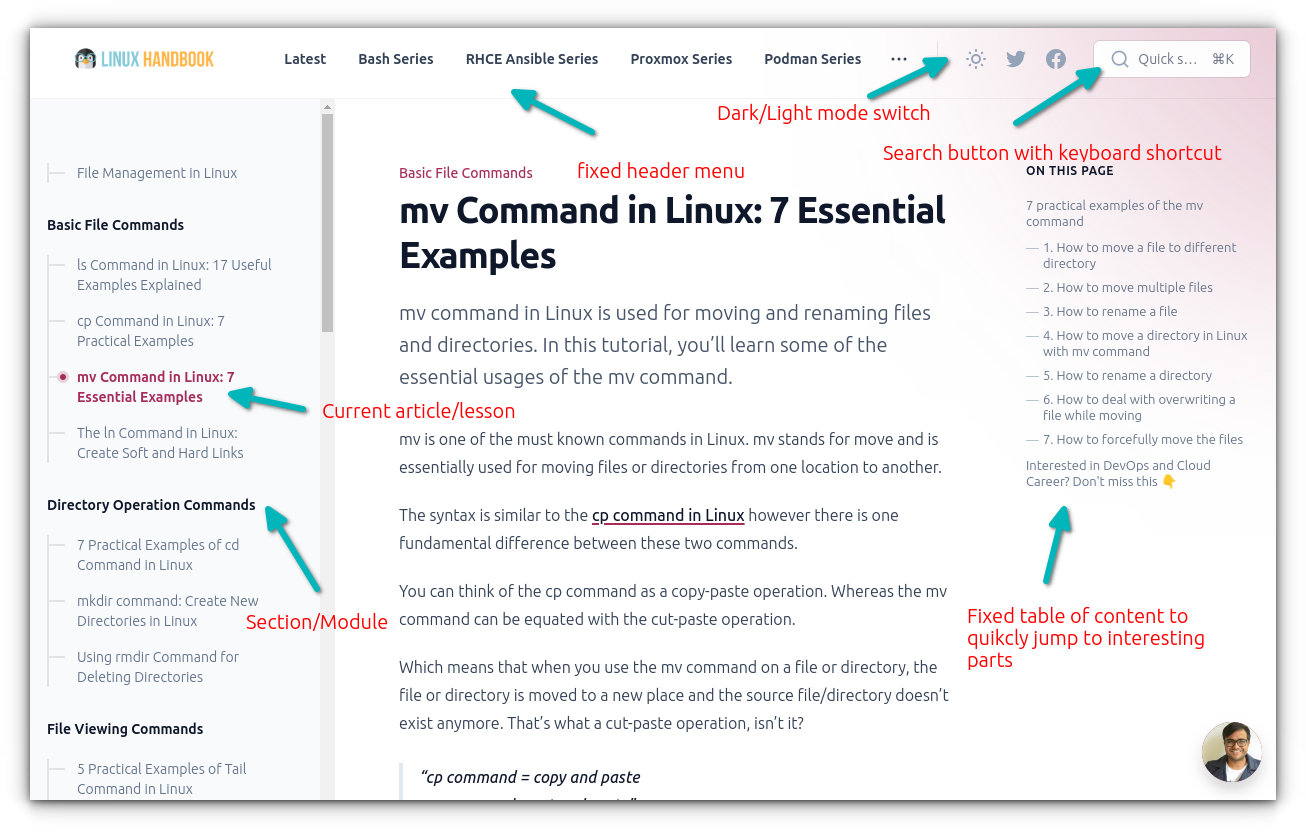The height and width of the screenshot is (832, 1306).
Task: Click the left sidebar scrollbar thumb
Action: click(x=327, y=222)
